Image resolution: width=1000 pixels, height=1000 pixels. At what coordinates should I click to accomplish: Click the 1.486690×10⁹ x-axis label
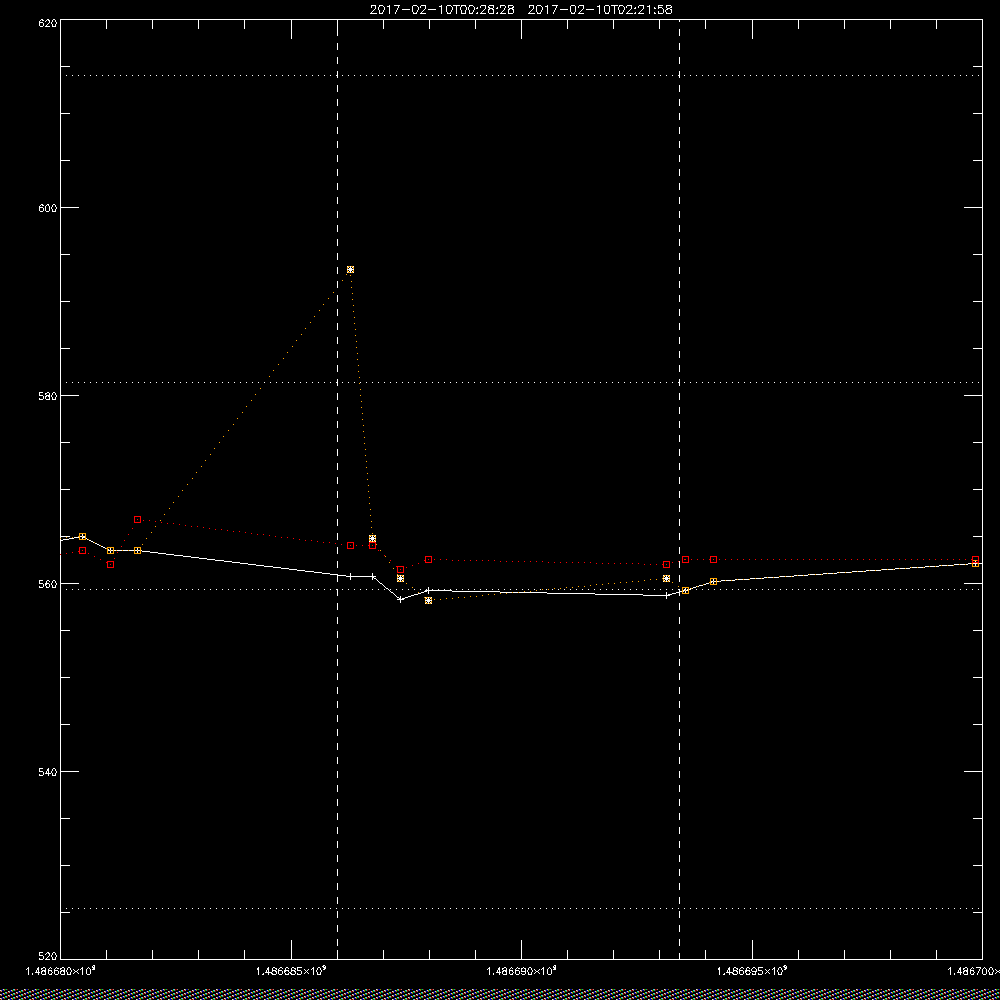coord(522,971)
